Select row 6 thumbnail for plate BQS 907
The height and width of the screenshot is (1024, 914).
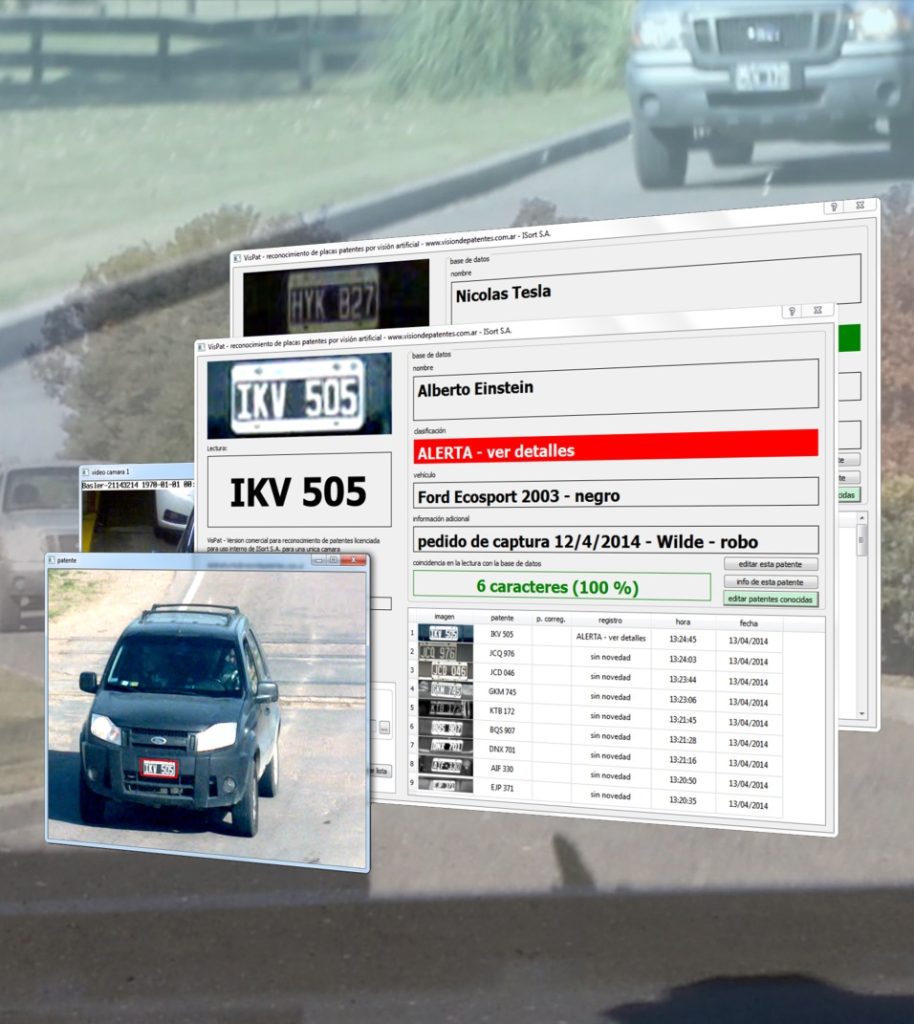coord(445,728)
